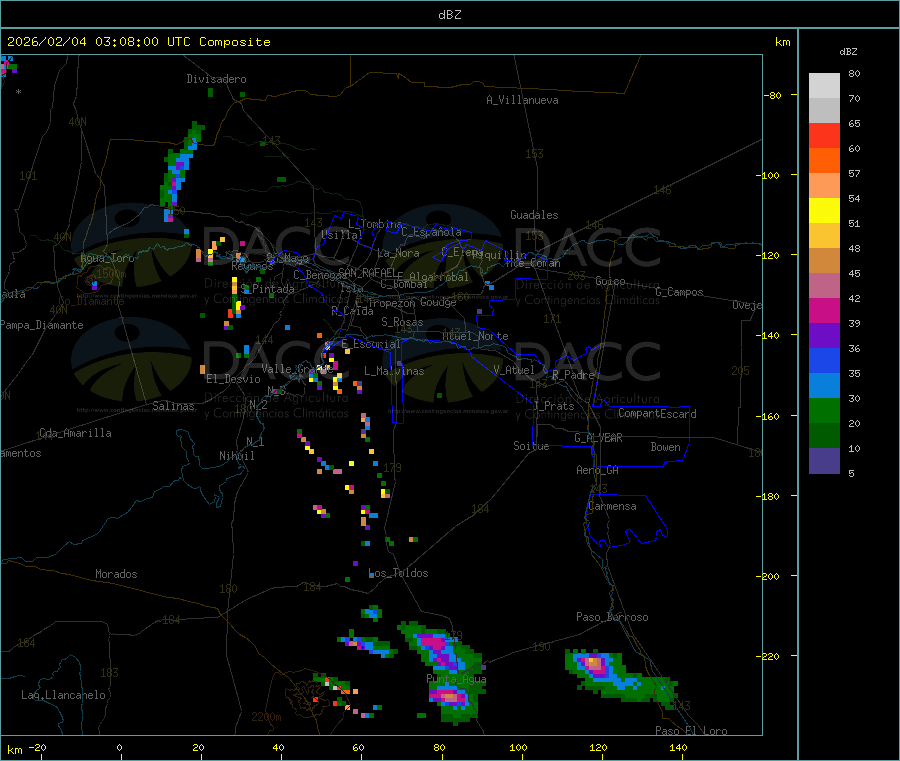Click the V_Atuel map label
900x761 pixels.
pyautogui.click(x=514, y=370)
